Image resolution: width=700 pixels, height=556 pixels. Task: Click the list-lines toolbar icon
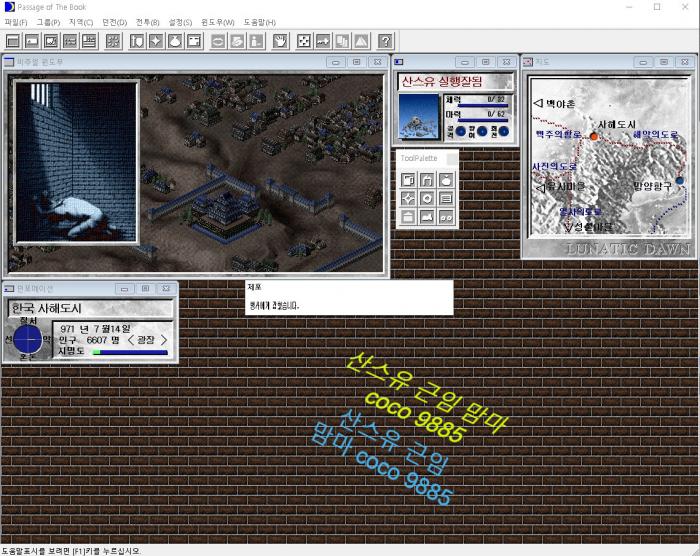pyautogui.click(x=89, y=41)
